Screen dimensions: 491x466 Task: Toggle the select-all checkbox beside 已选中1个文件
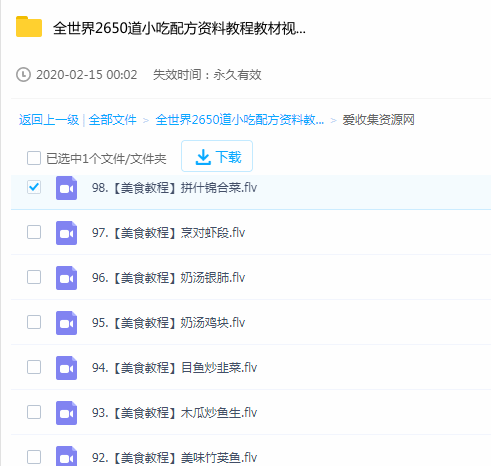pos(34,158)
